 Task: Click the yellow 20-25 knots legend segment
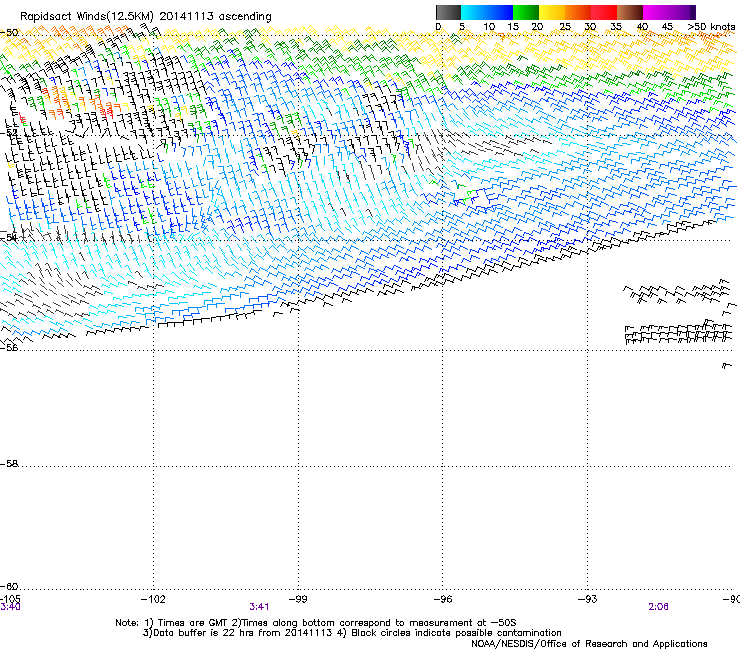552,12
